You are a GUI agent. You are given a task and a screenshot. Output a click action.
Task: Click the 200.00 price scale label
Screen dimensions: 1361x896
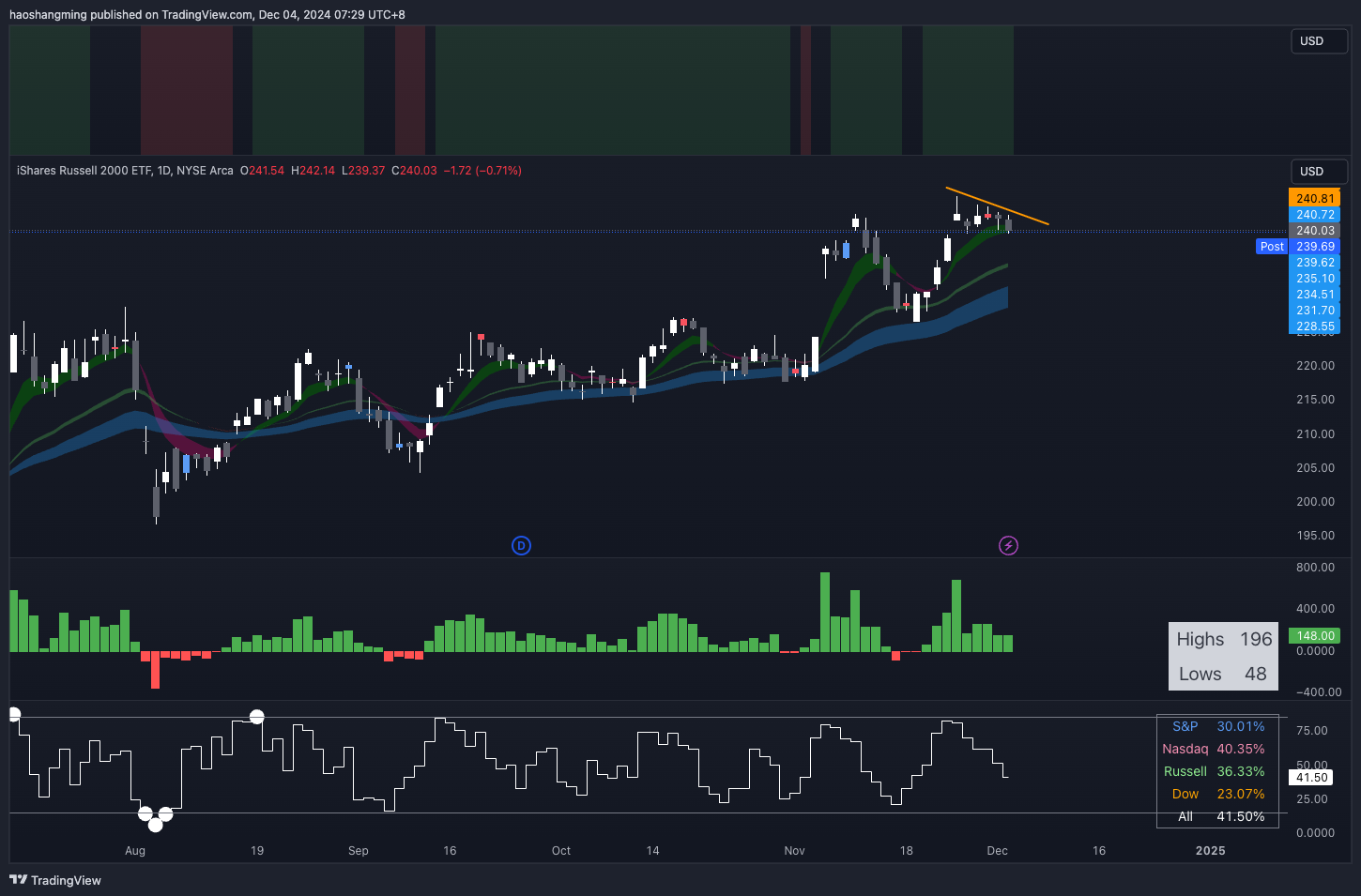pyautogui.click(x=1315, y=502)
